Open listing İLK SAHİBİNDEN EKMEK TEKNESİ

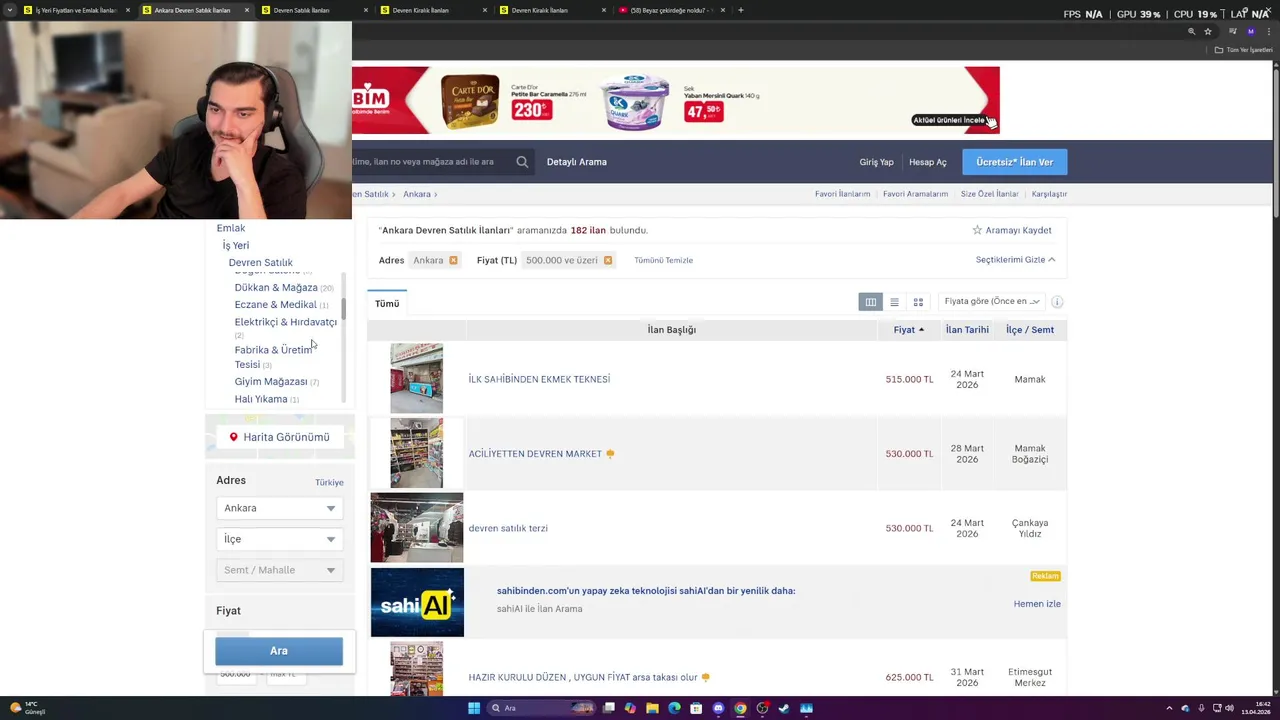[539, 379]
